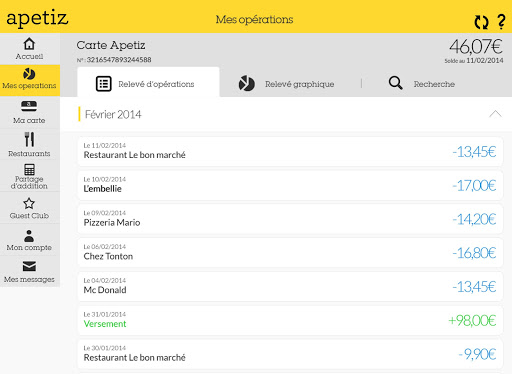Click the Mes opérations header title
Viewport: 512px width, 374px height.
tap(254, 20)
